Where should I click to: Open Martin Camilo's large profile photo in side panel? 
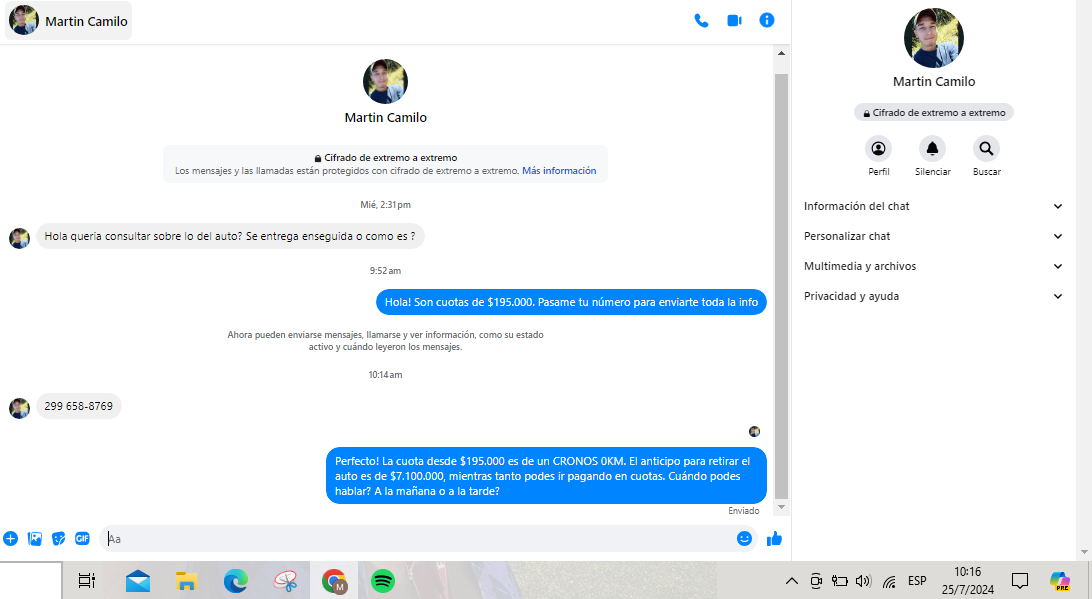(x=933, y=38)
